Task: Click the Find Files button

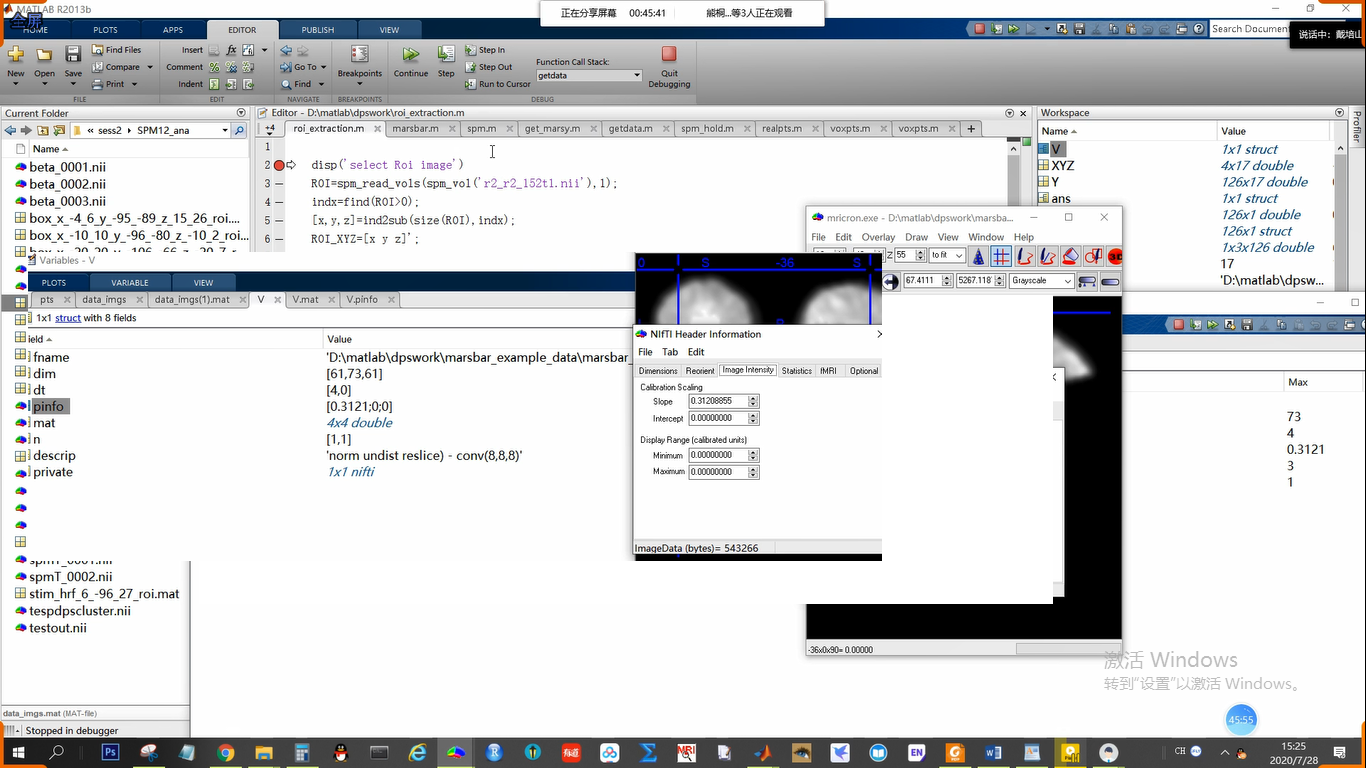Action: tap(116, 50)
